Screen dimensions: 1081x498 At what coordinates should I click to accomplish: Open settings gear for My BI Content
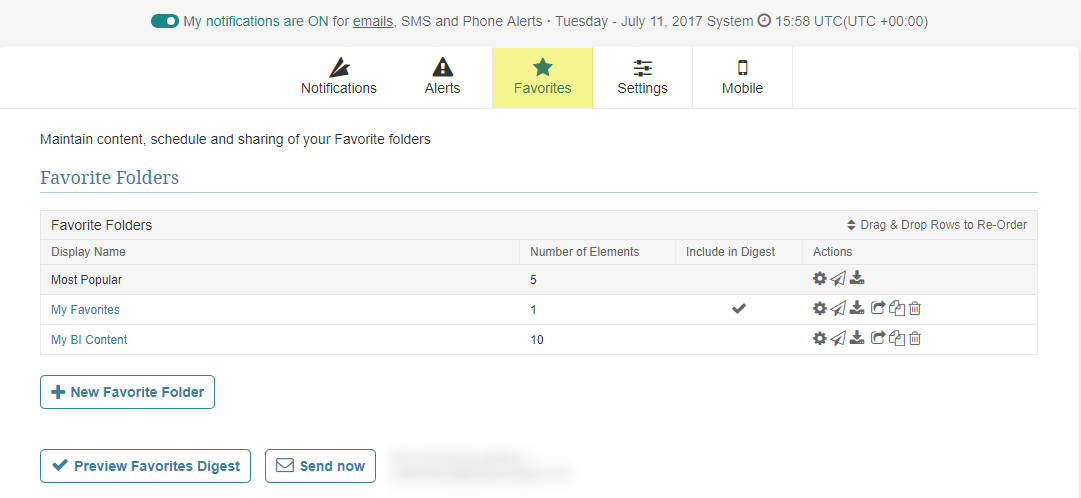tap(820, 339)
